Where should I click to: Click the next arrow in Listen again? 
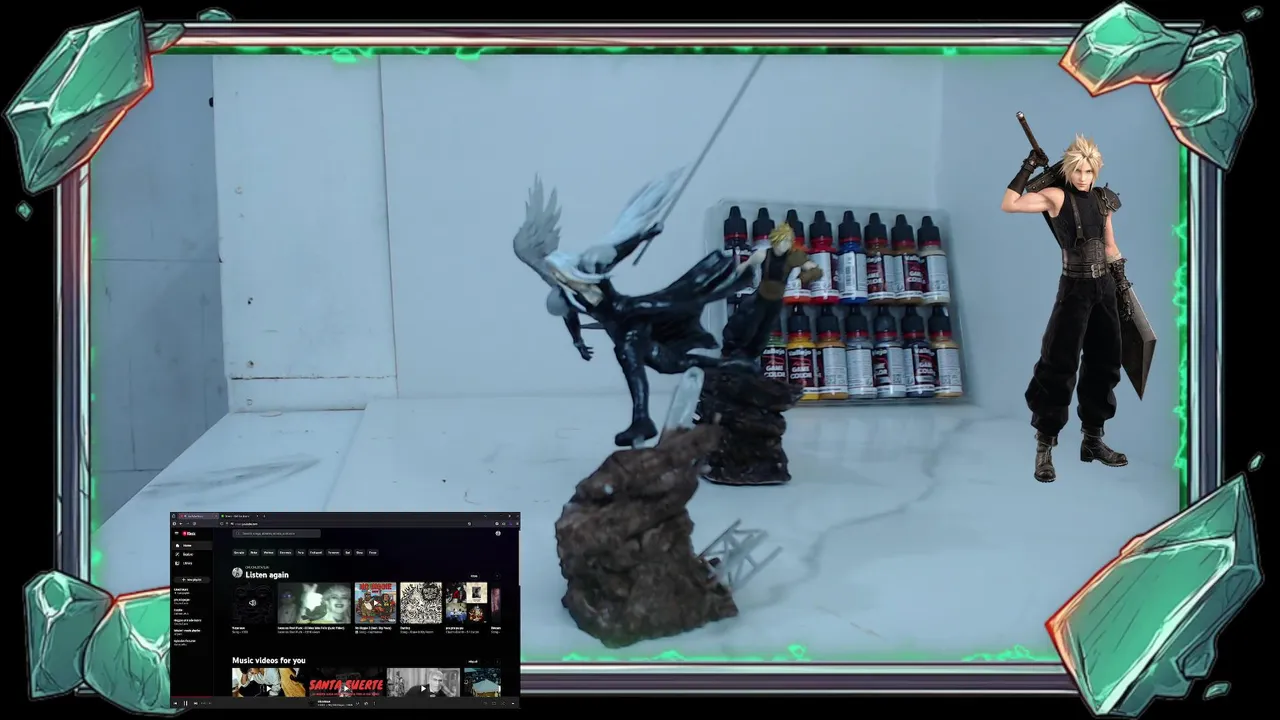497,576
